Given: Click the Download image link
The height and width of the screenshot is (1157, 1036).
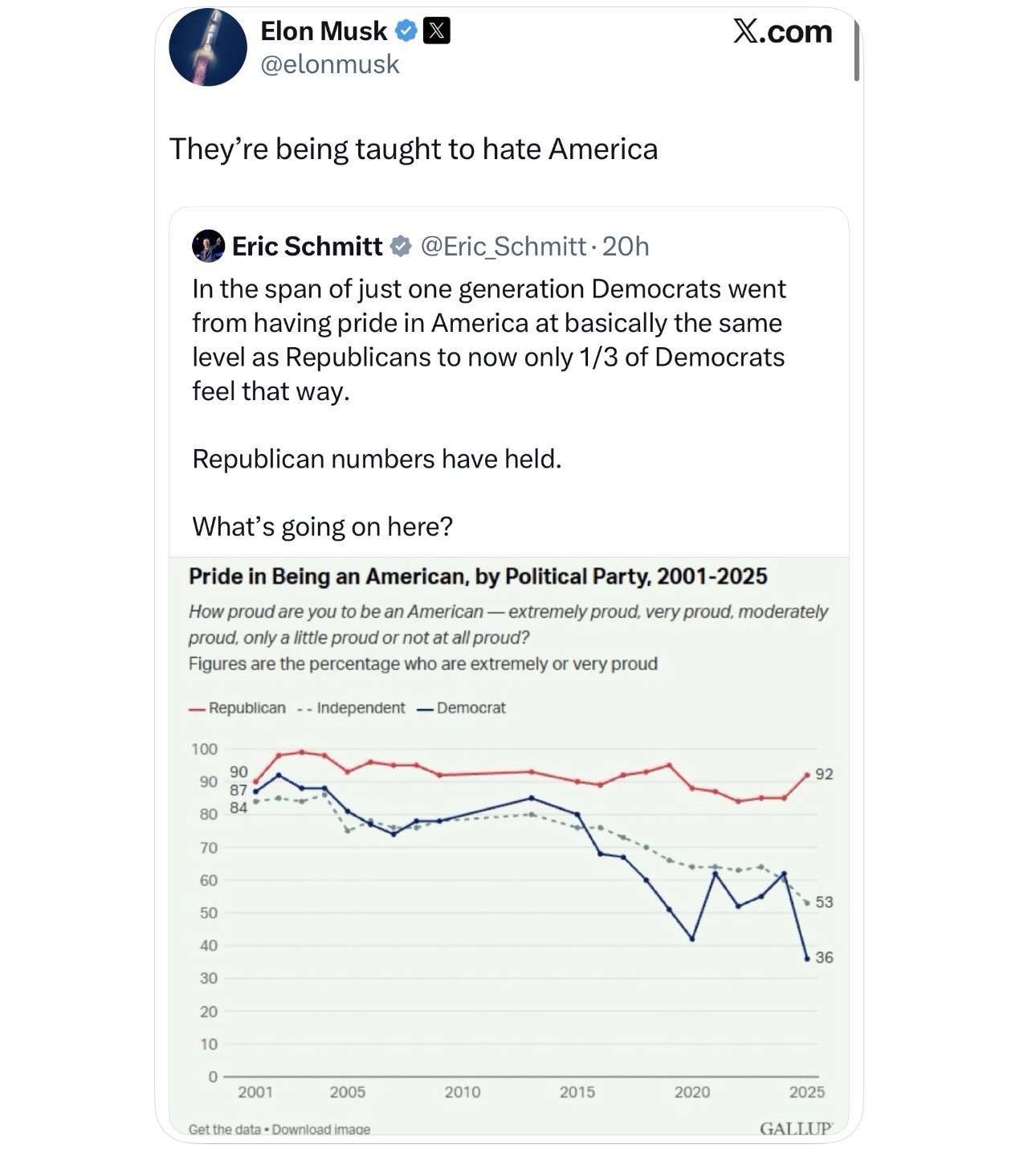Looking at the screenshot, I should click(x=321, y=1129).
